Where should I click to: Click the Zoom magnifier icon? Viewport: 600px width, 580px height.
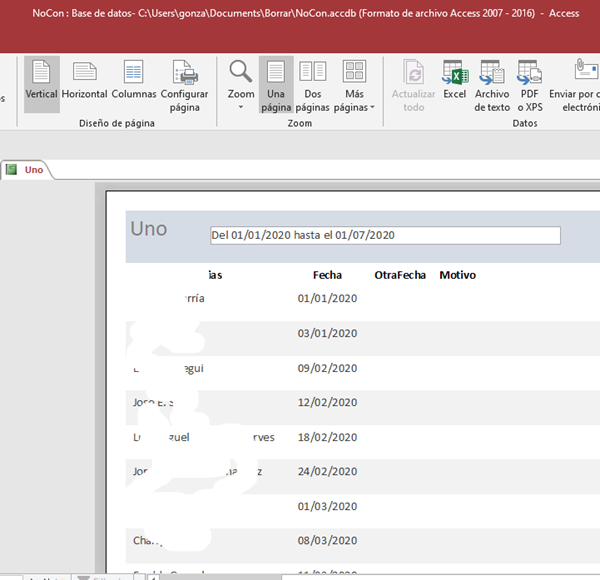point(241,72)
